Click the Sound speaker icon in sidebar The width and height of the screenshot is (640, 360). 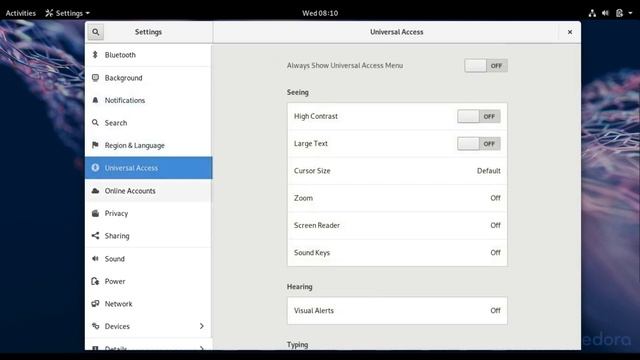(x=95, y=258)
